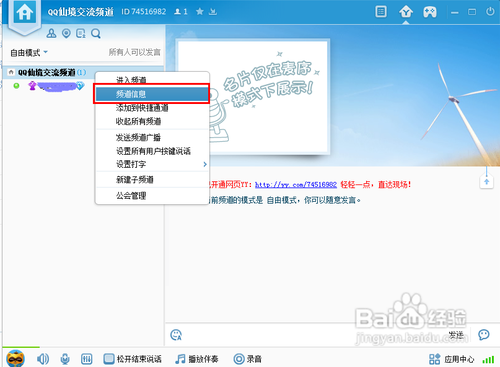Choose 进入频道 from context menu
This screenshot has width=500, height=367.
click(152, 80)
